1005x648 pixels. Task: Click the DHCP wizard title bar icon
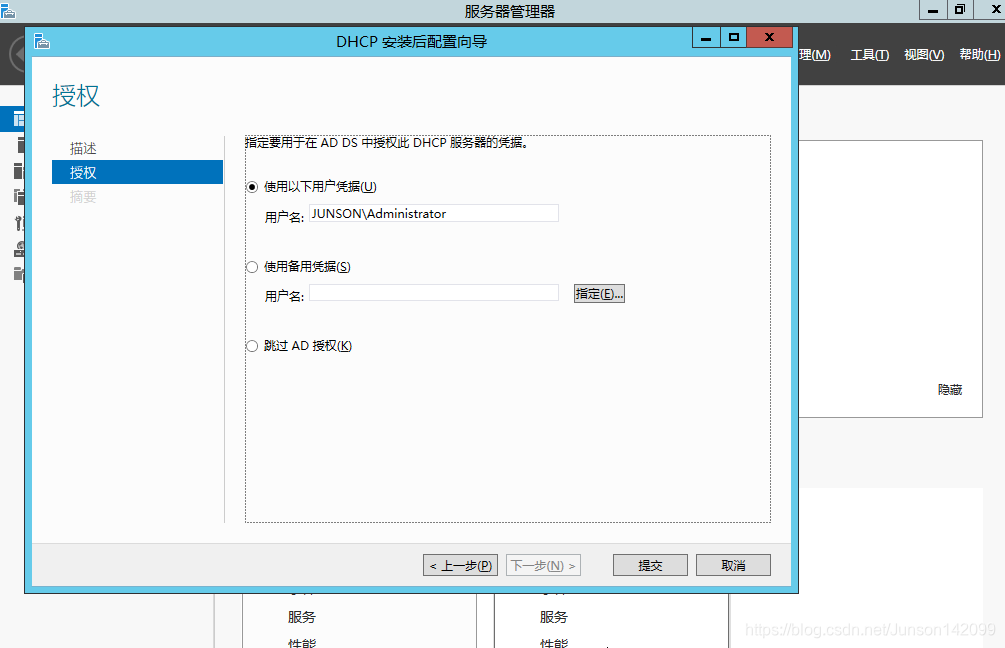[x=42, y=42]
